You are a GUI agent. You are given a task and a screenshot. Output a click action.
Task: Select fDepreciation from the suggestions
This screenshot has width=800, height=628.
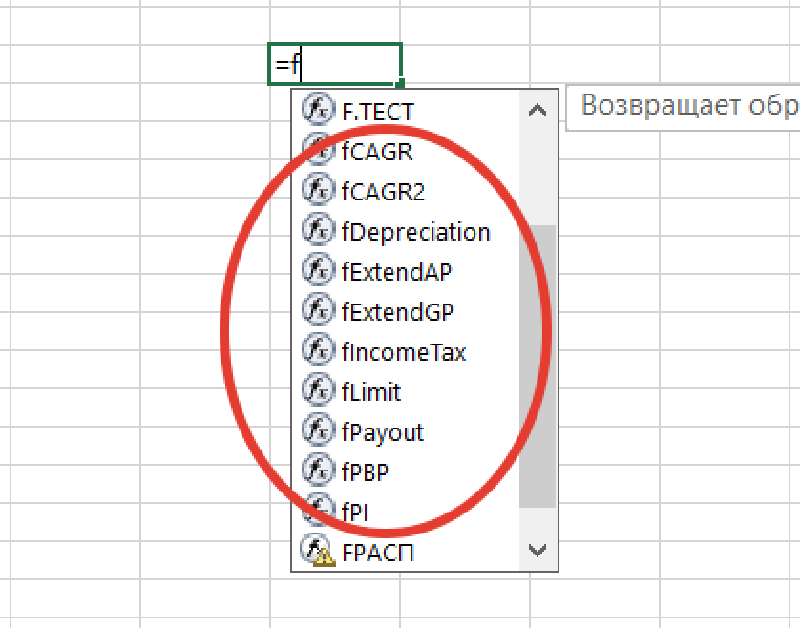point(414,231)
